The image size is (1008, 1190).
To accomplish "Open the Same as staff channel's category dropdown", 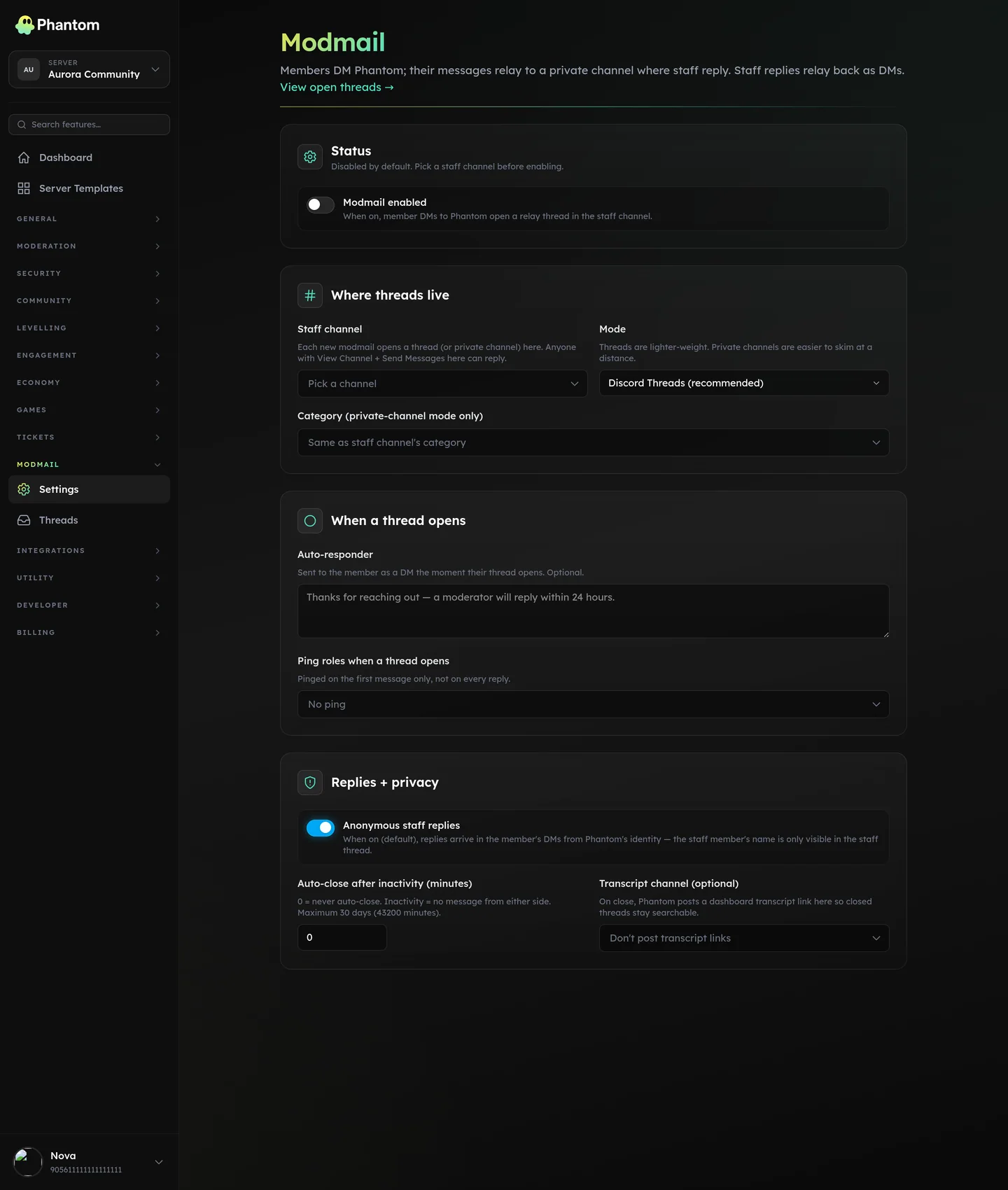I will 594,442.
